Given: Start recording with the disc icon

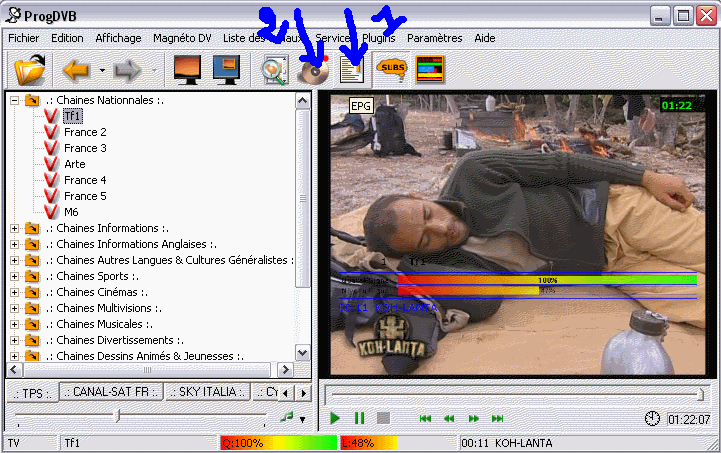Looking at the screenshot, I should coord(314,70).
